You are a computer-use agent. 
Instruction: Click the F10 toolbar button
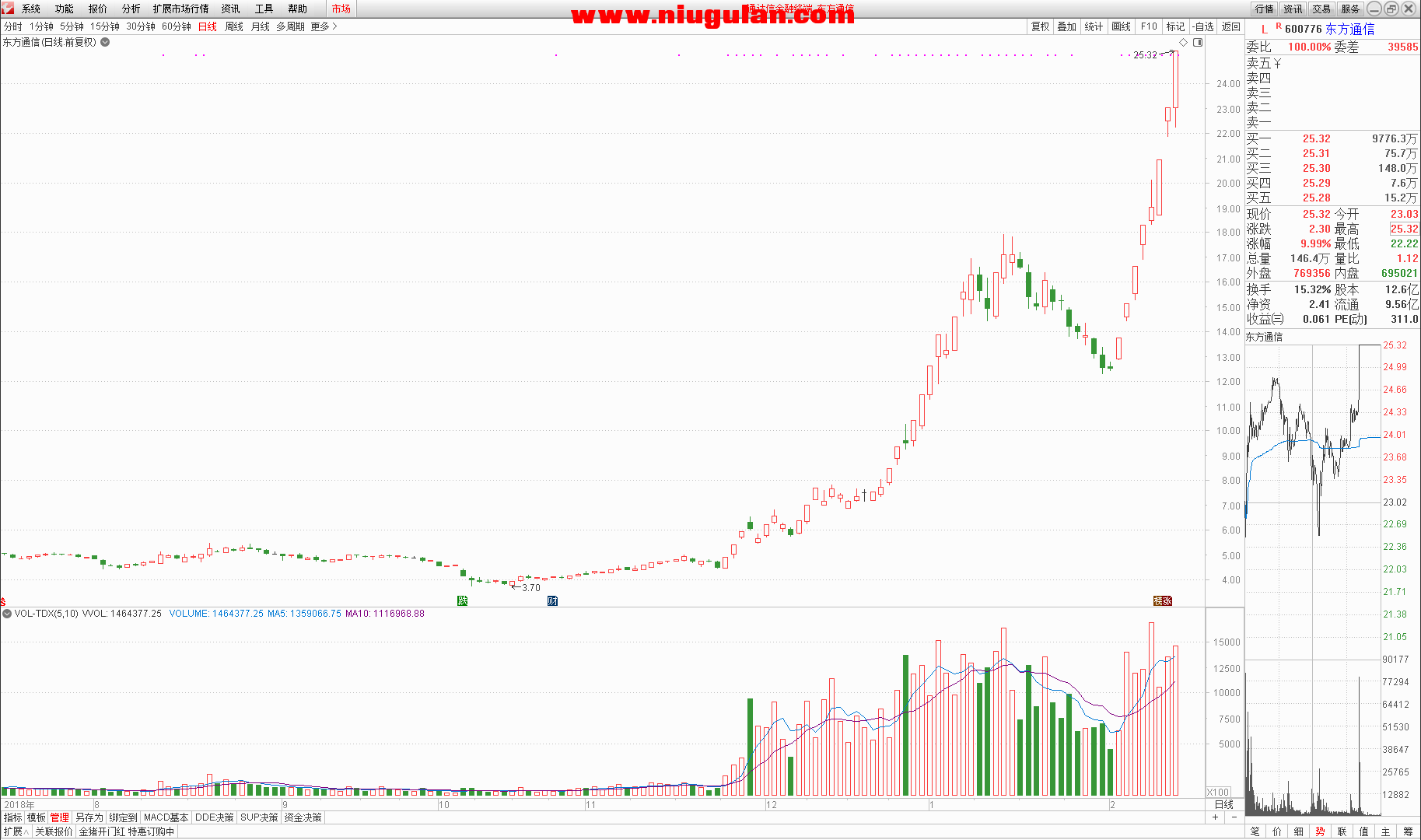coord(1149,26)
